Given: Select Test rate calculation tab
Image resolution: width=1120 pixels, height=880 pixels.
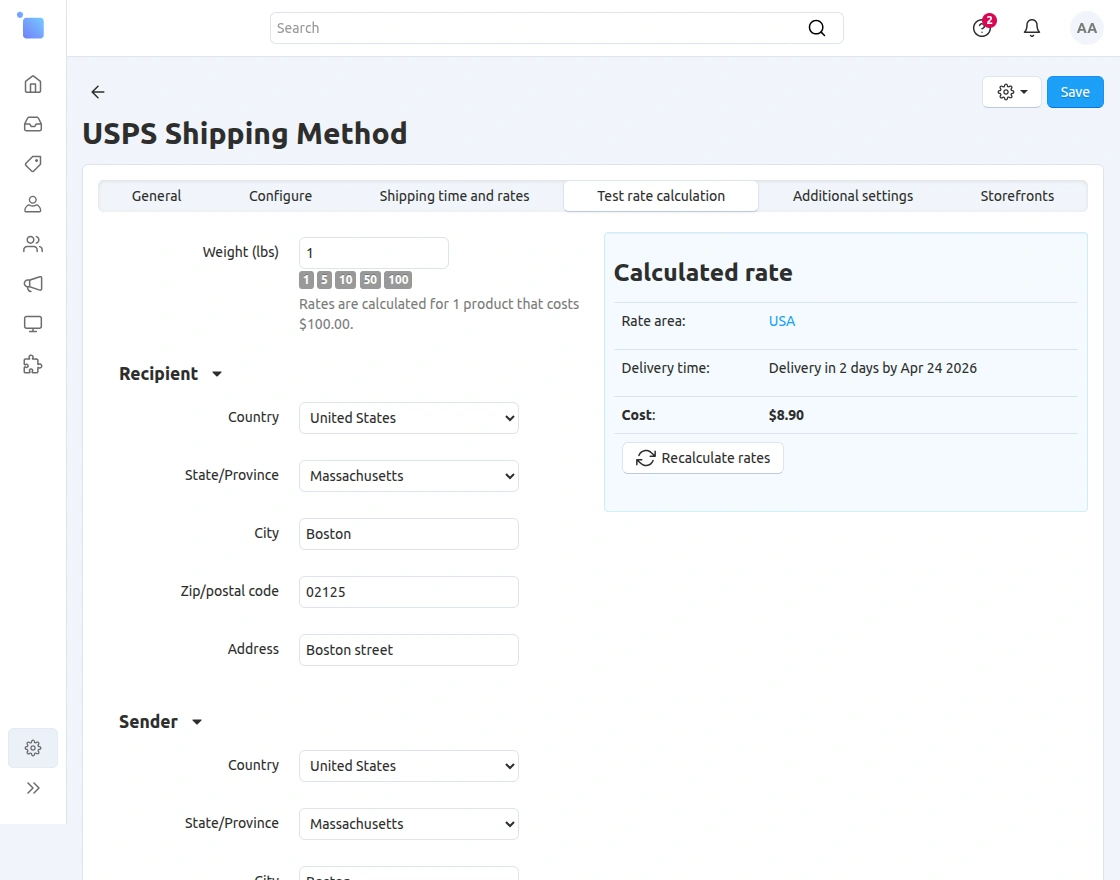Looking at the screenshot, I should click(x=661, y=196).
